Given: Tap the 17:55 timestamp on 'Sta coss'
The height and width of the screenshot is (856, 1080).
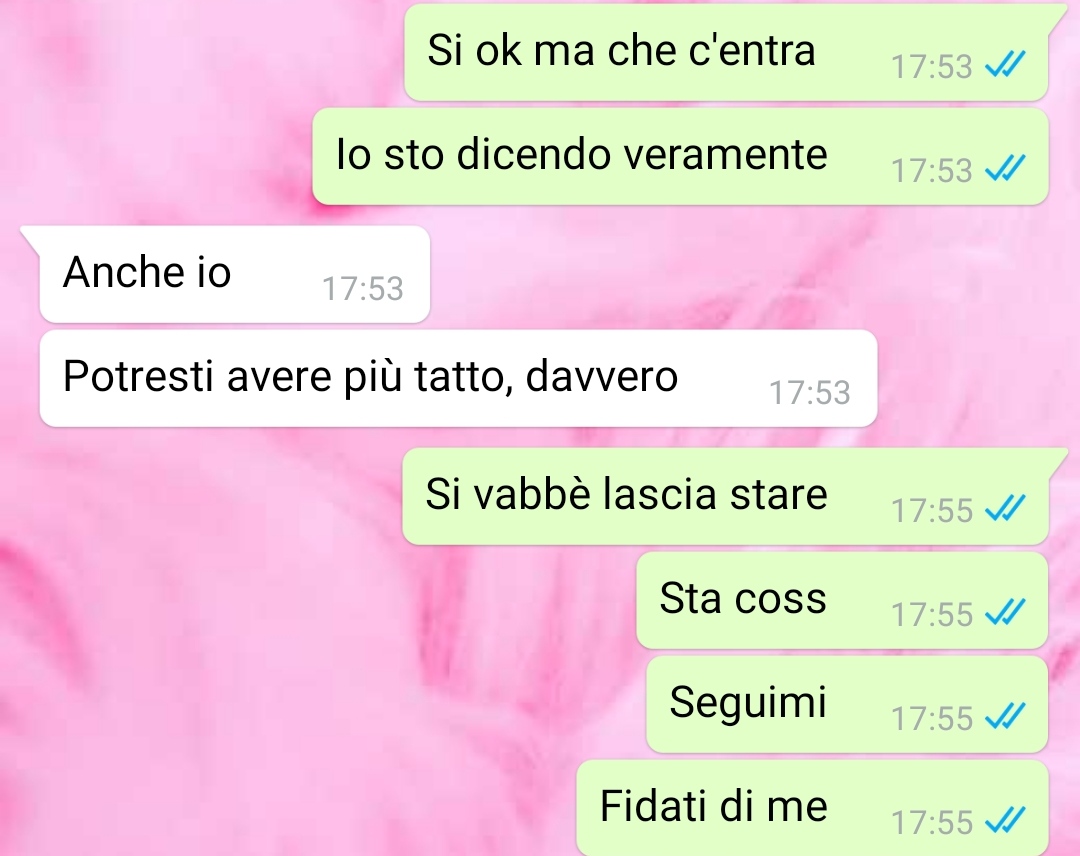Looking at the screenshot, I should (x=931, y=614).
